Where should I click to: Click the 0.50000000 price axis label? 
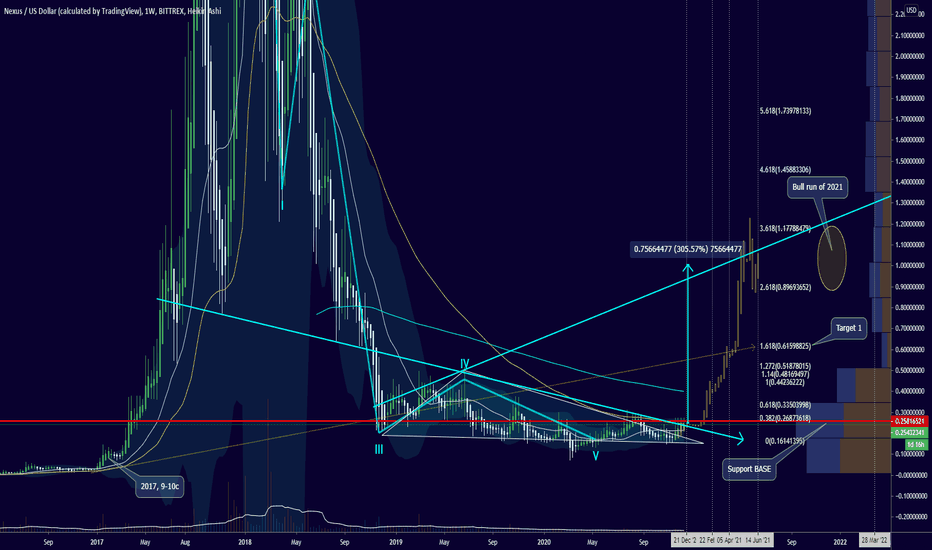(909, 370)
